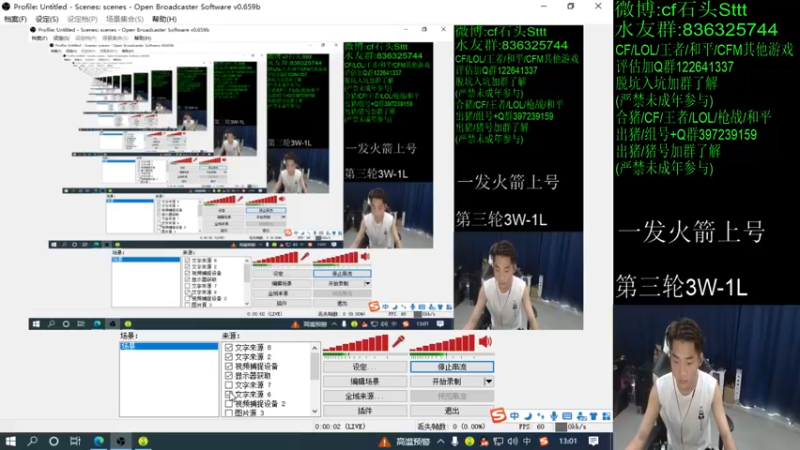The width and height of the screenshot is (800, 450).
Task: Select the highlighted 场景 scene entry
Action: pyautogui.click(x=169, y=346)
